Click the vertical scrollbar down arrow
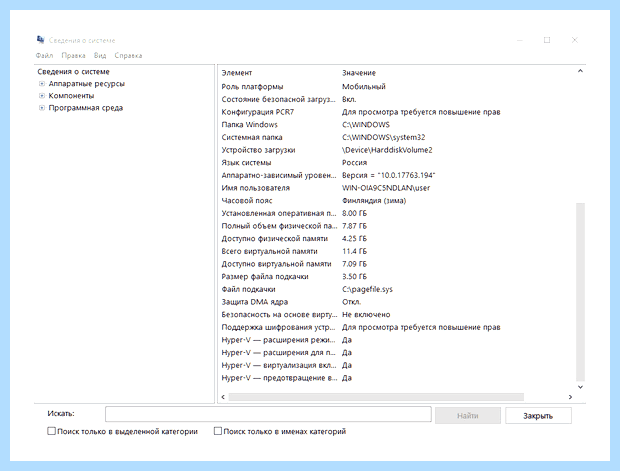Screen dimensions: 620x471 point(580,387)
